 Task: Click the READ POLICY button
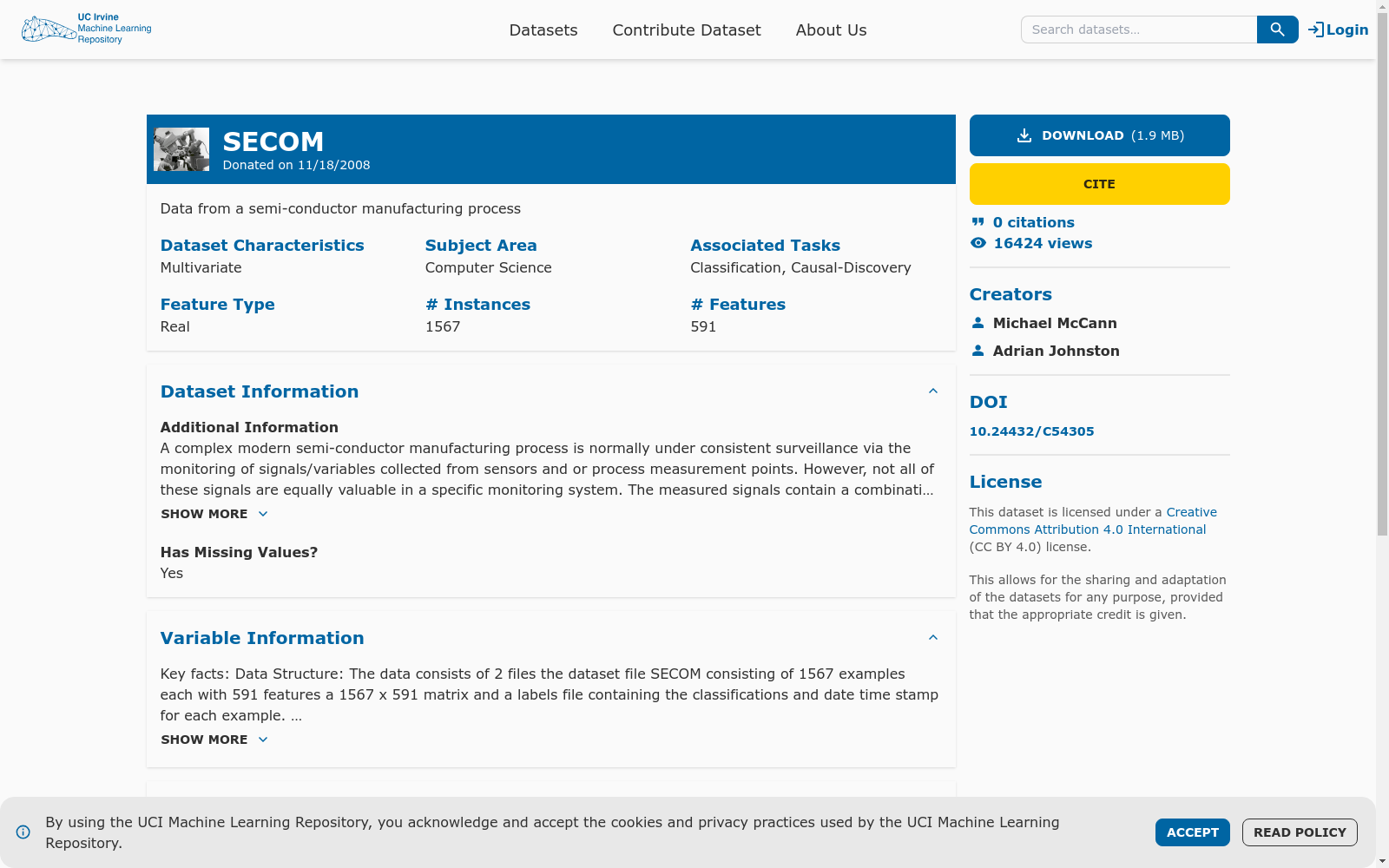[1300, 832]
